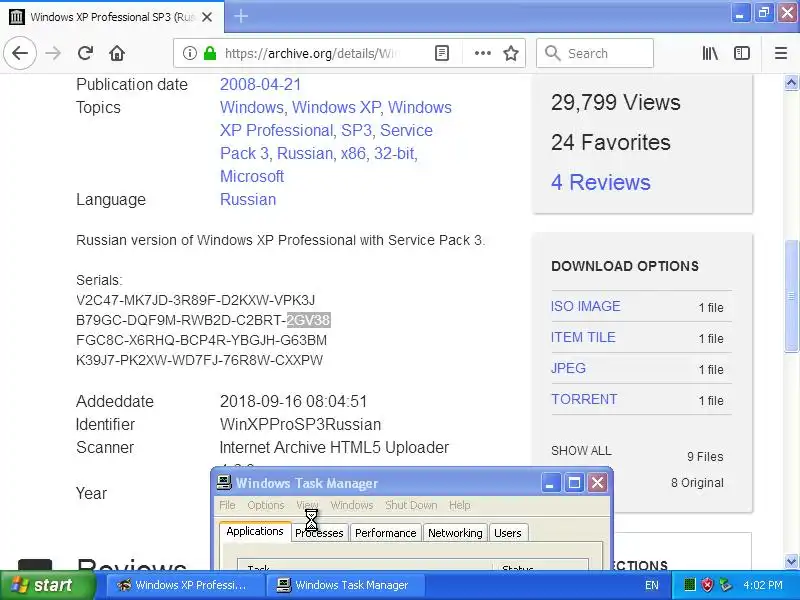The width and height of the screenshot is (800, 600).
Task: Open a new tab with plus icon
Action: pyautogui.click(x=241, y=17)
